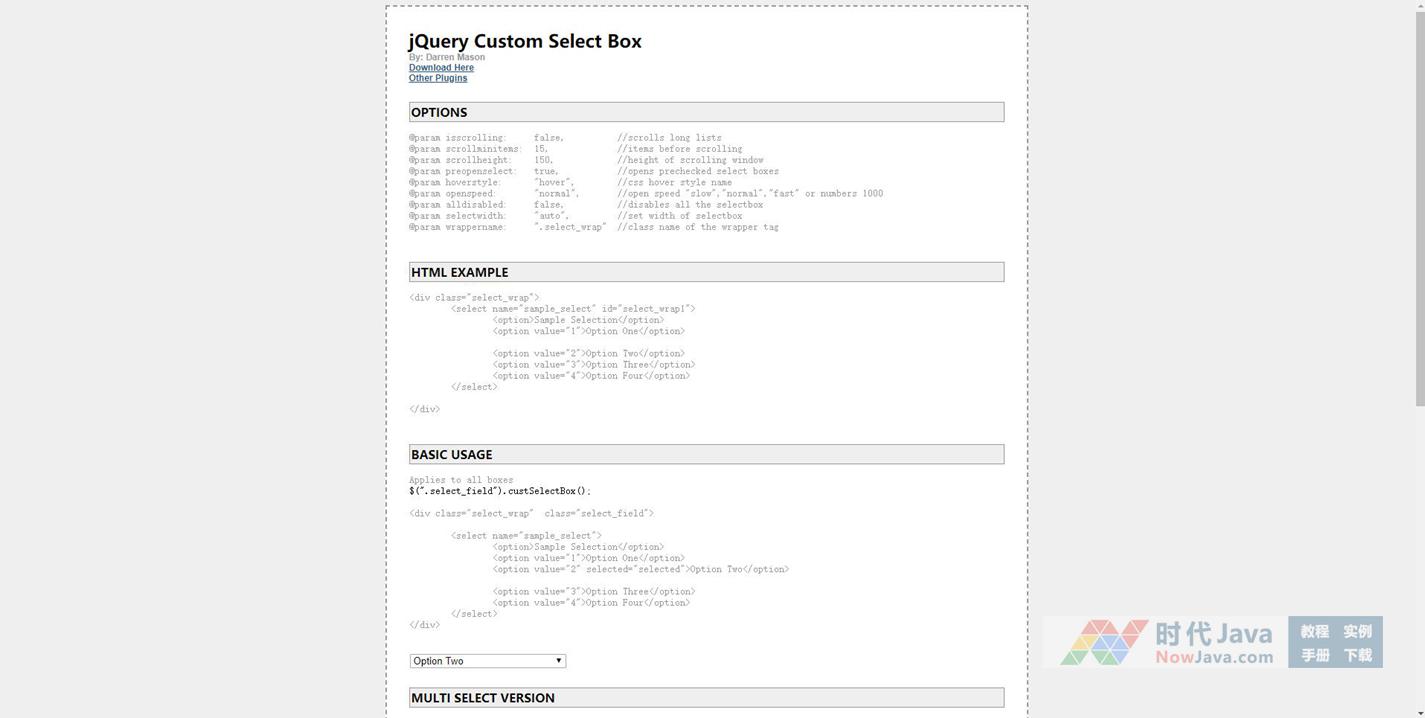Open the 下载 watermark link
The height and width of the screenshot is (718, 1425).
(x=1357, y=655)
